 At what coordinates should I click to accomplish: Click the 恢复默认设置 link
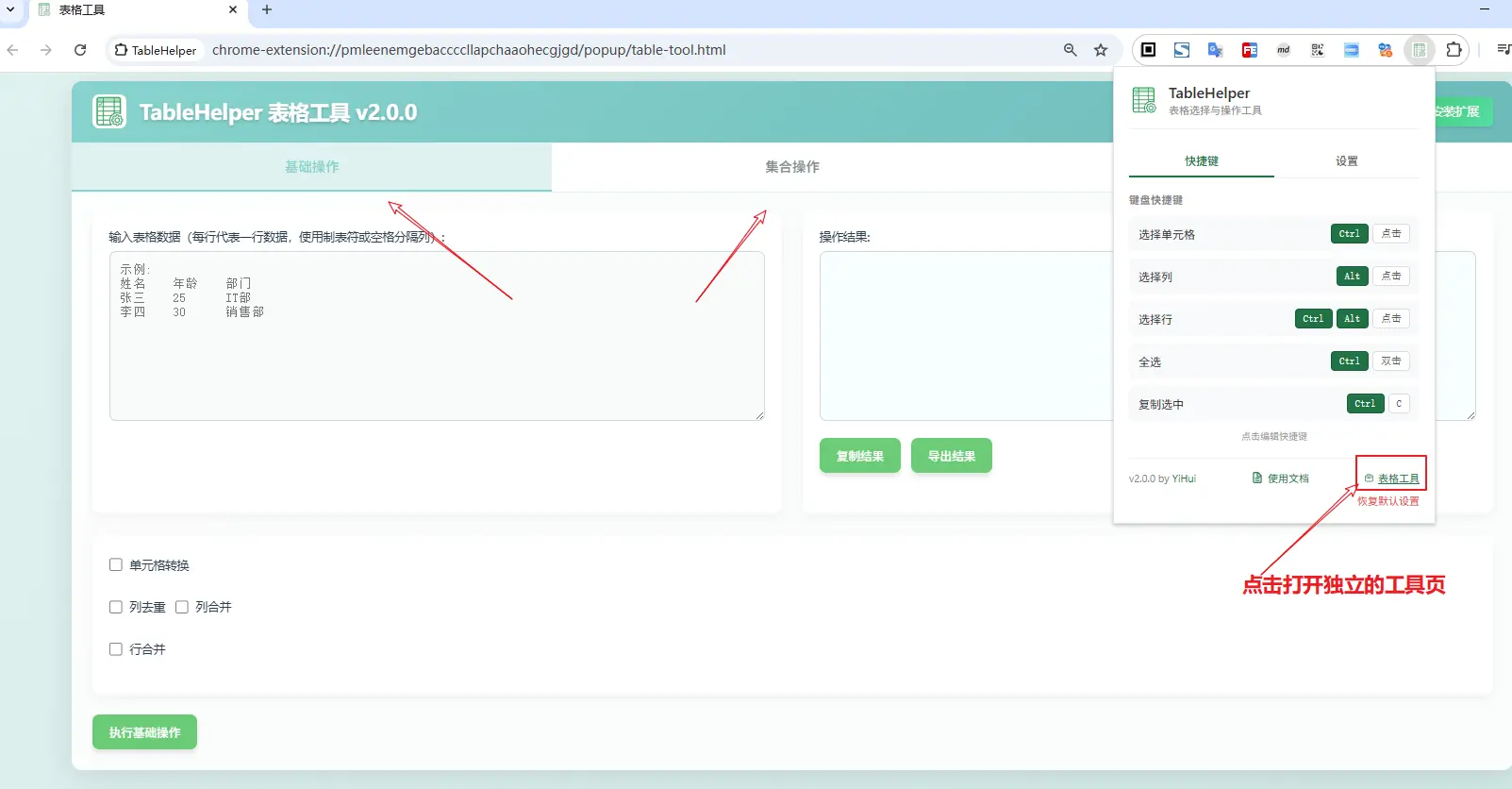pos(1387,501)
